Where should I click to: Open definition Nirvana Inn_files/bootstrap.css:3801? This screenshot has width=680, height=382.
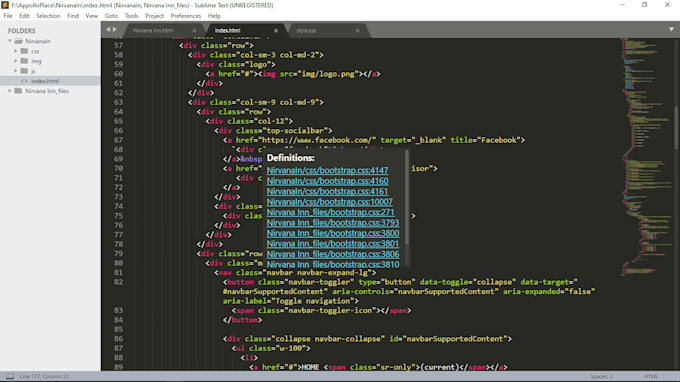[333, 243]
